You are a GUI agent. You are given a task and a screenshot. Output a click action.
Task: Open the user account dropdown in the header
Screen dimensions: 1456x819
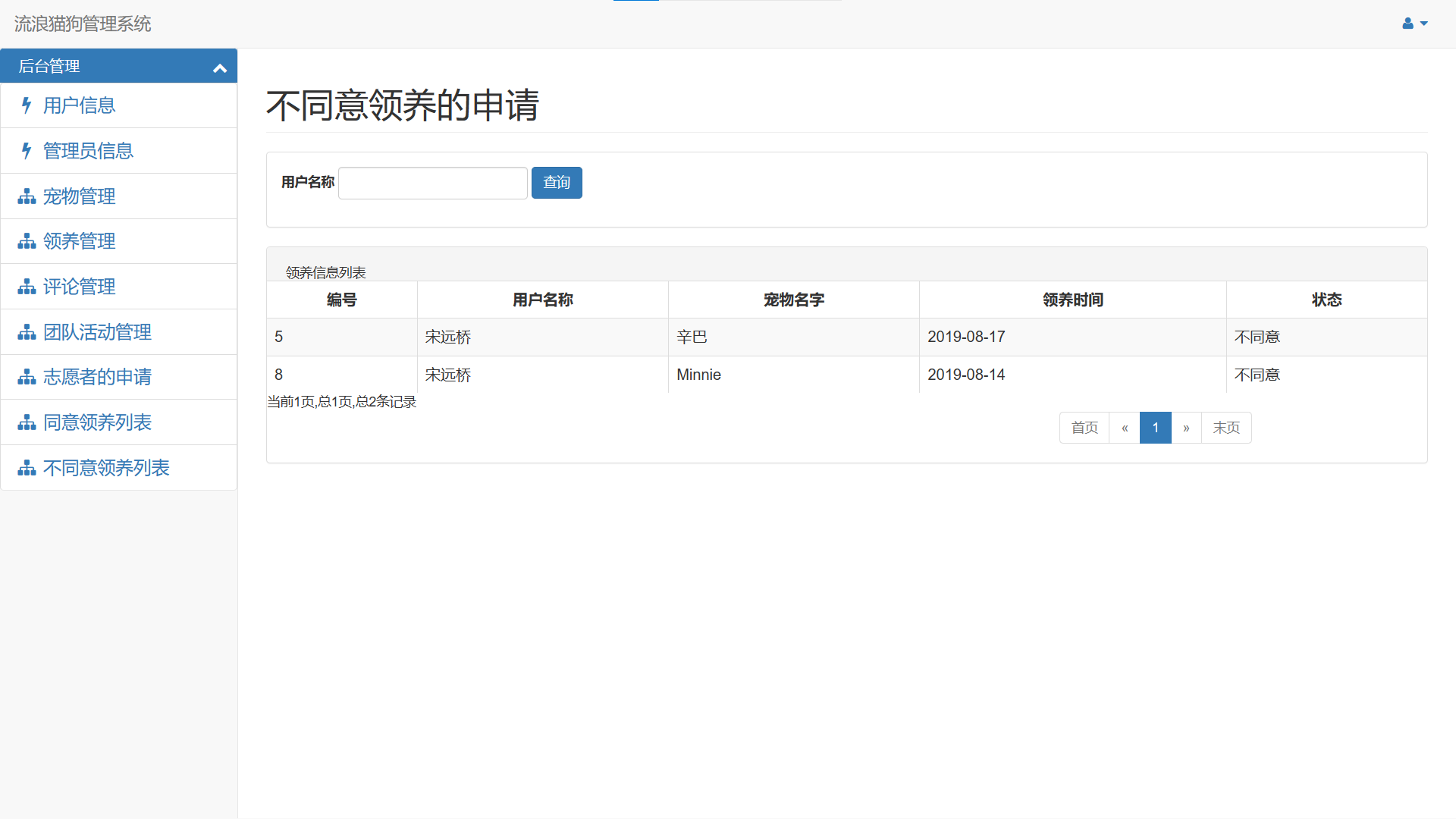click(x=1414, y=24)
